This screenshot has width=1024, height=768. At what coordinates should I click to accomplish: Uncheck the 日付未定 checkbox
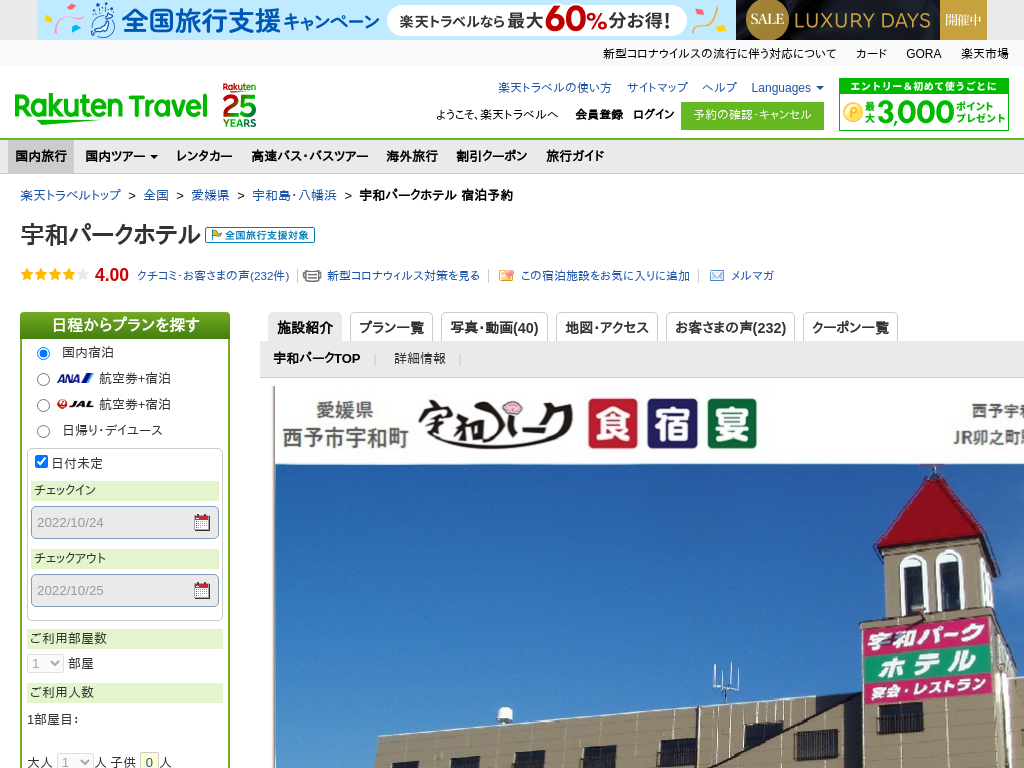(x=42, y=462)
